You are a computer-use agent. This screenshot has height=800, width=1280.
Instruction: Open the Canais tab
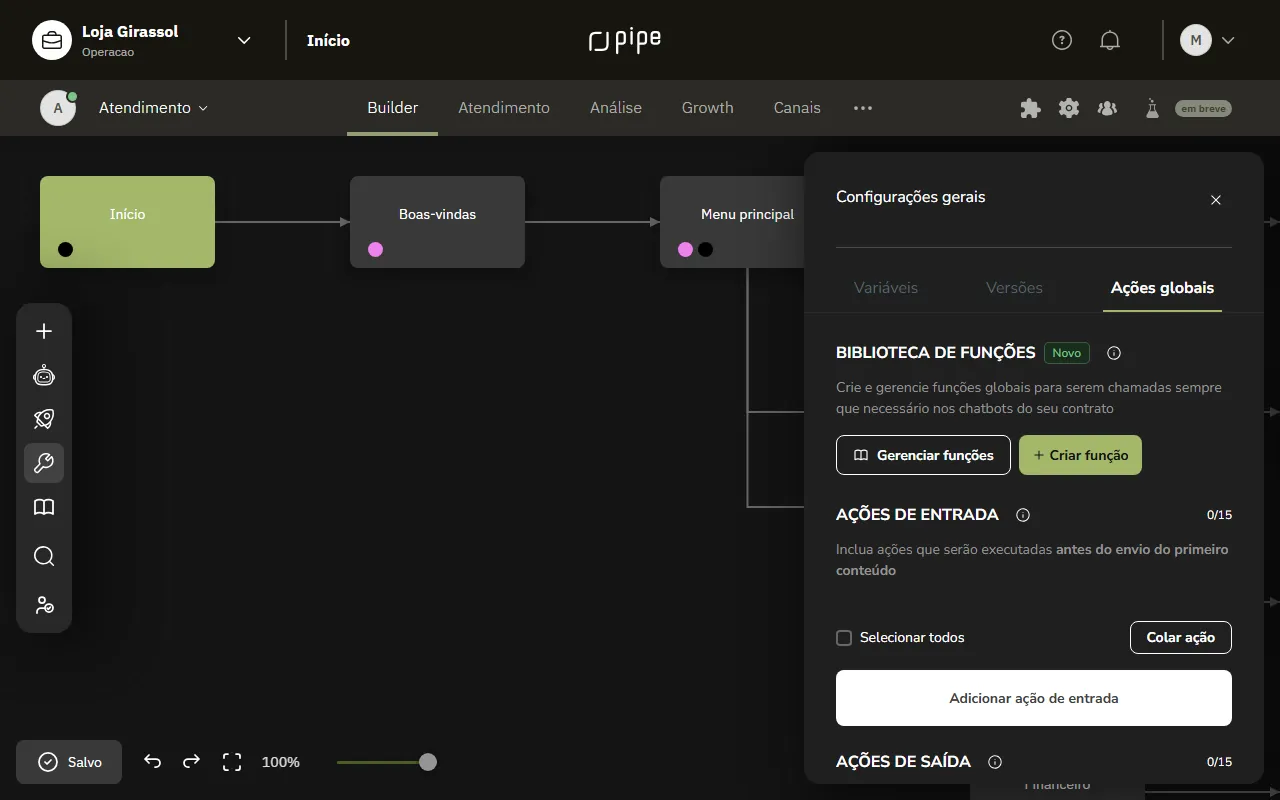point(797,108)
